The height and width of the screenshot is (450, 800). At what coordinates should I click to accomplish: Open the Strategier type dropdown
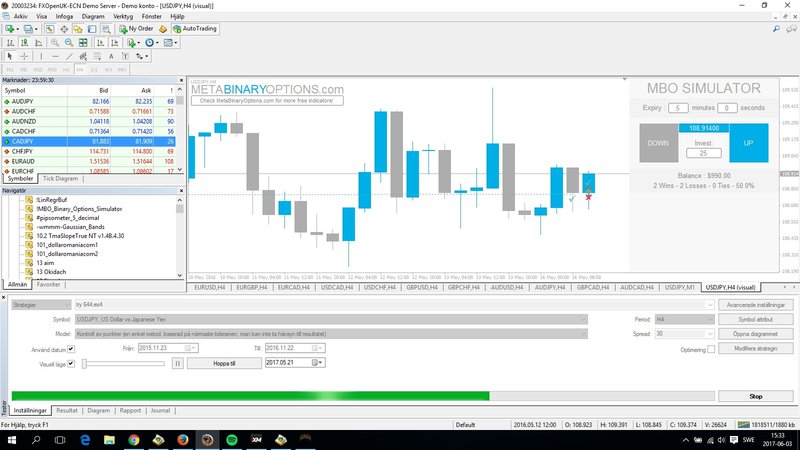[41, 305]
